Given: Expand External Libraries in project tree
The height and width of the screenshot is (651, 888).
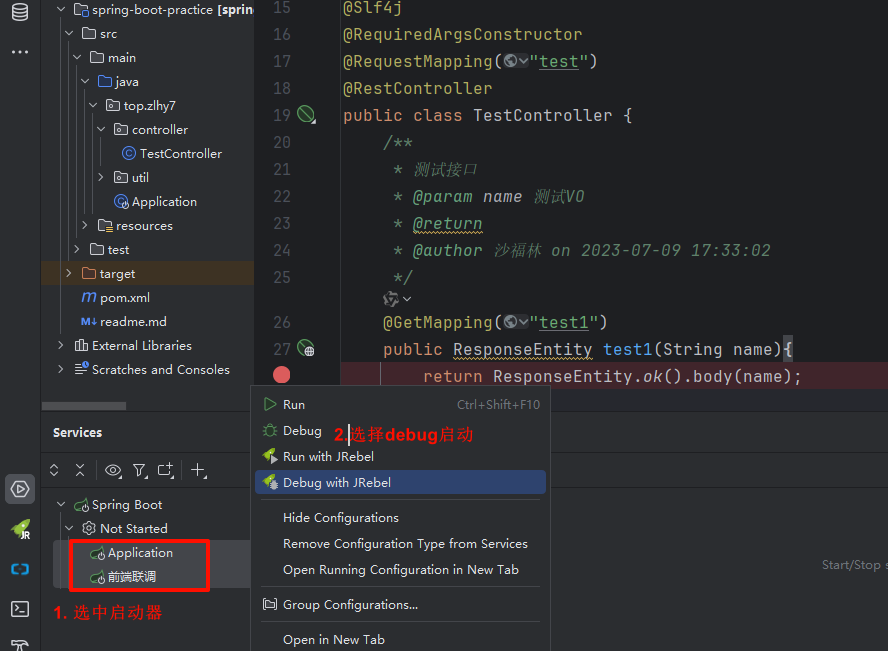Looking at the screenshot, I should [x=61, y=345].
